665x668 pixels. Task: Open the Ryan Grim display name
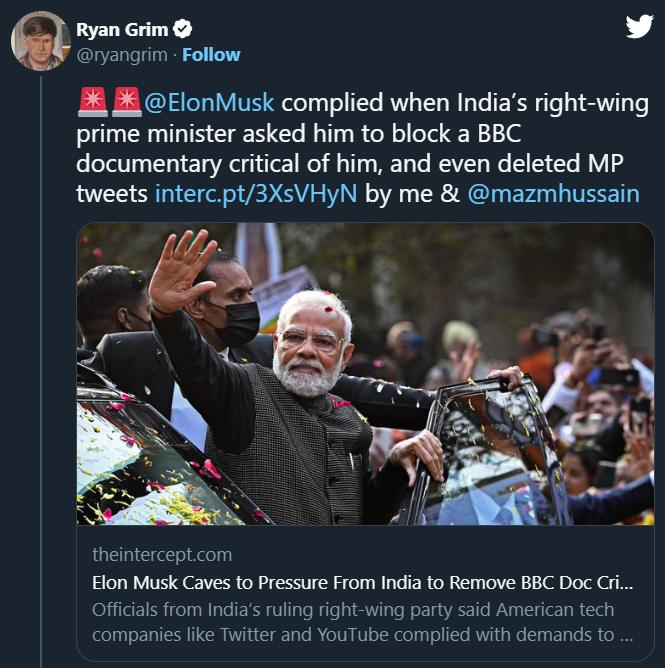(122, 30)
